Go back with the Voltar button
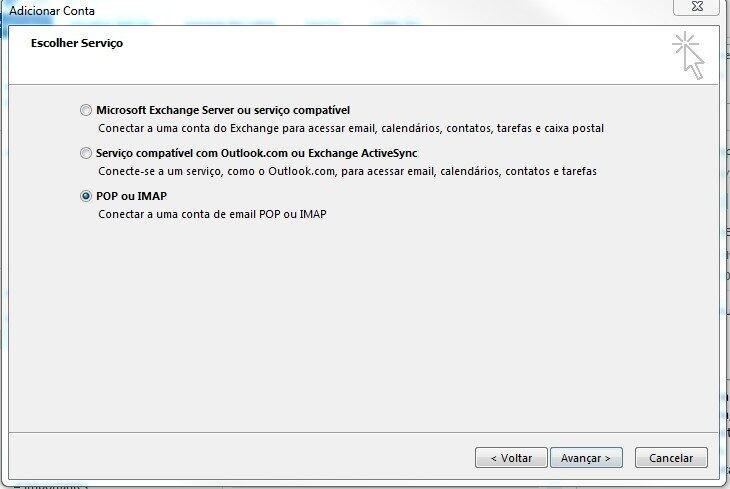The image size is (730, 489). tap(511, 458)
